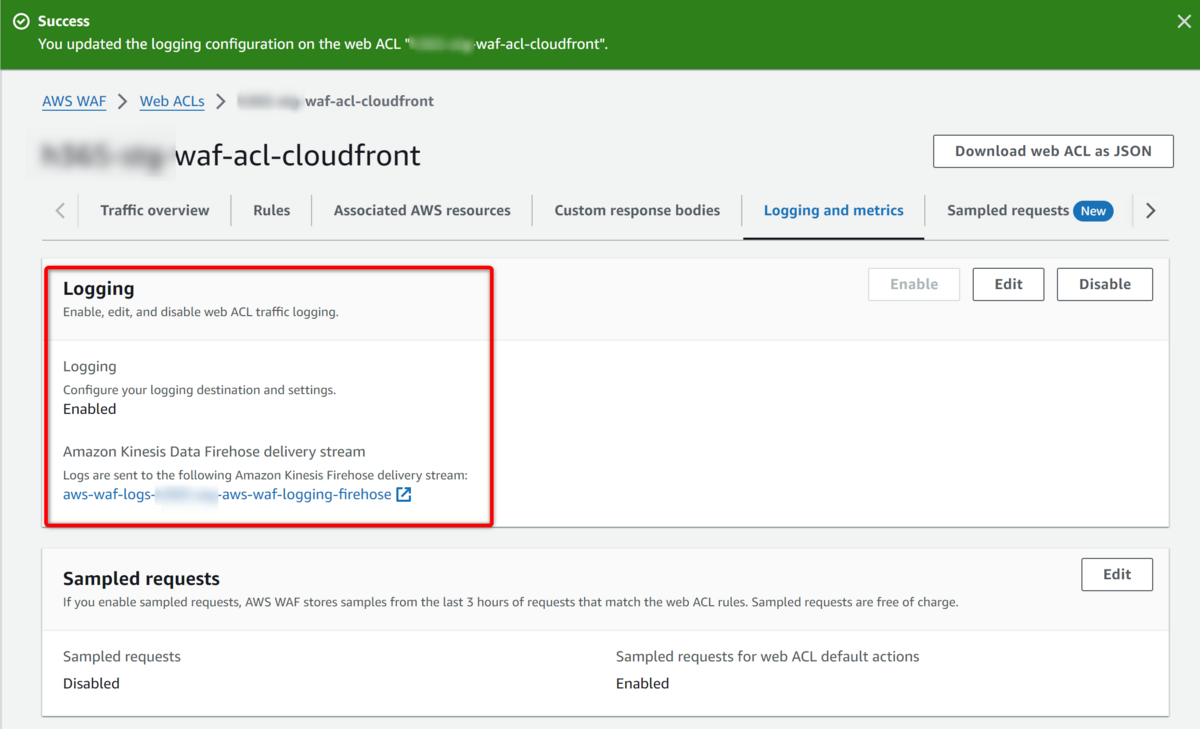Click the success checkmark icon in banner
1200x729 pixels.
click(21, 21)
